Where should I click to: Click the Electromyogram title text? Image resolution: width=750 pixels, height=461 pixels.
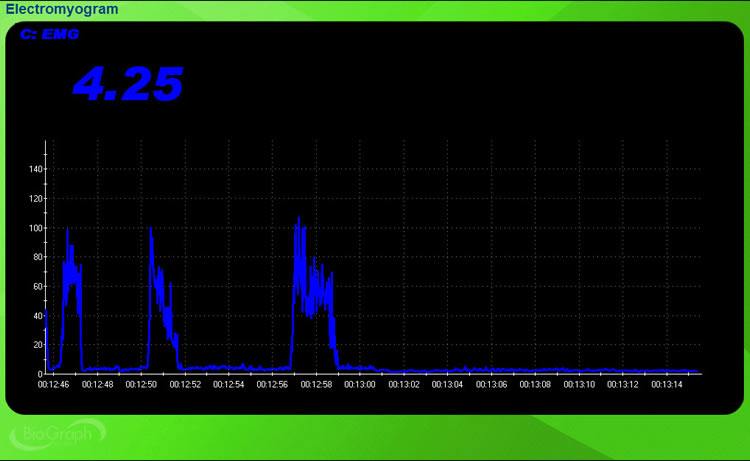pyautogui.click(x=61, y=9)
